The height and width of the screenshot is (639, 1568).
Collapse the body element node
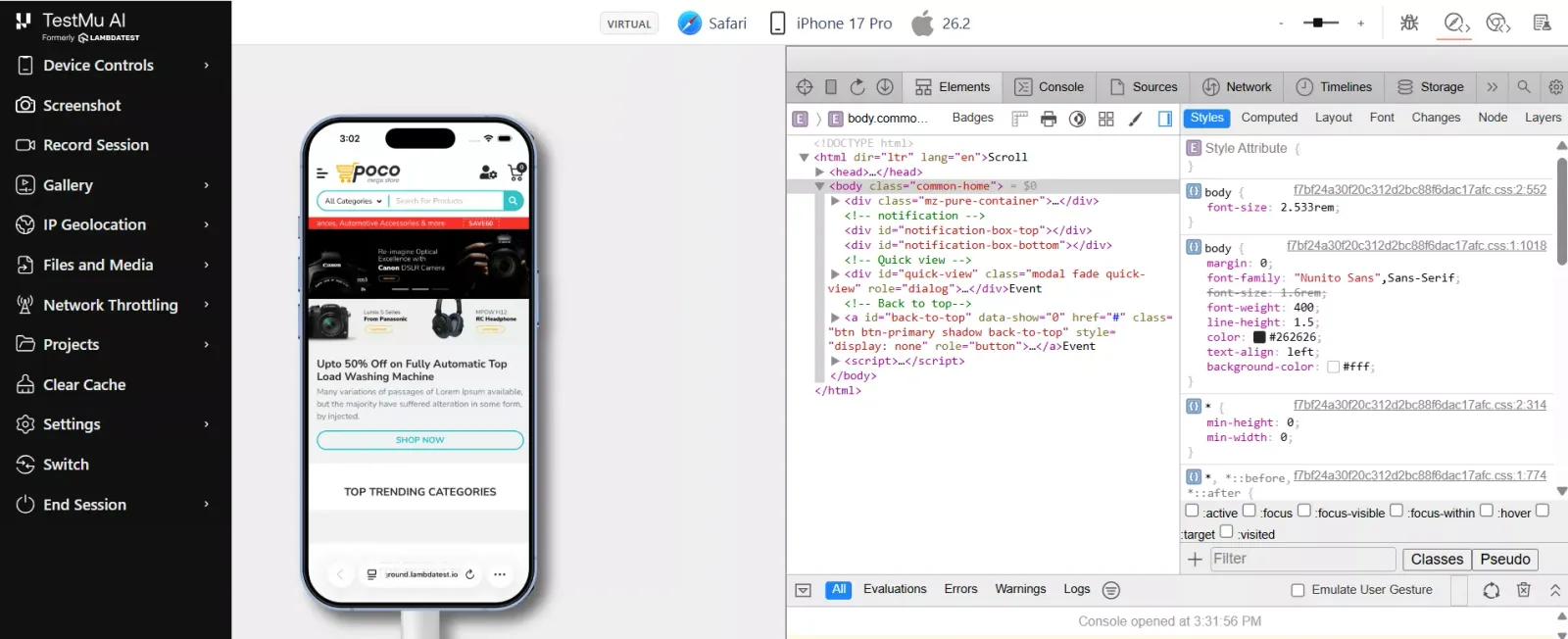point(820,186)
